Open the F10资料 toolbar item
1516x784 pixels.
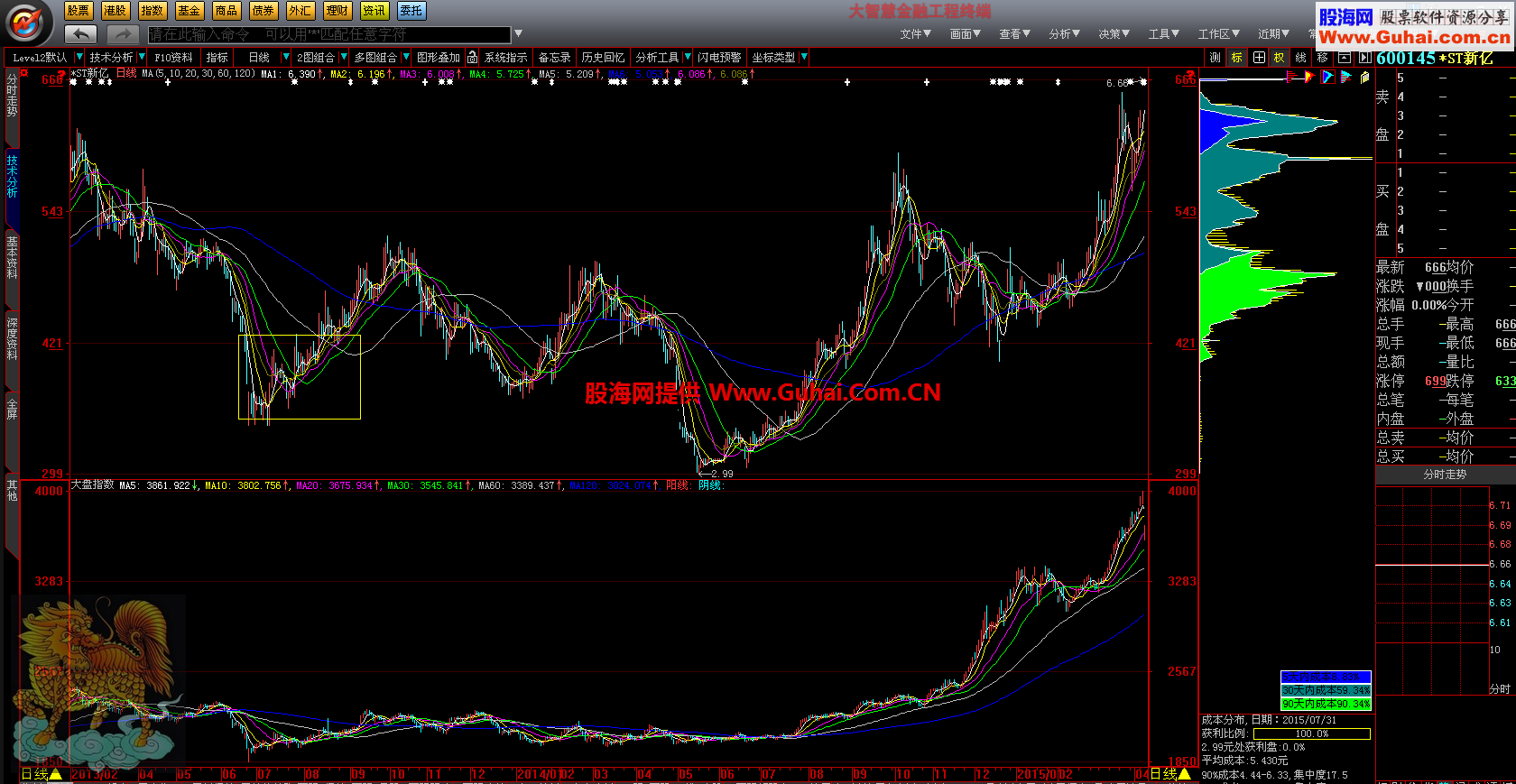coord(173,57)
